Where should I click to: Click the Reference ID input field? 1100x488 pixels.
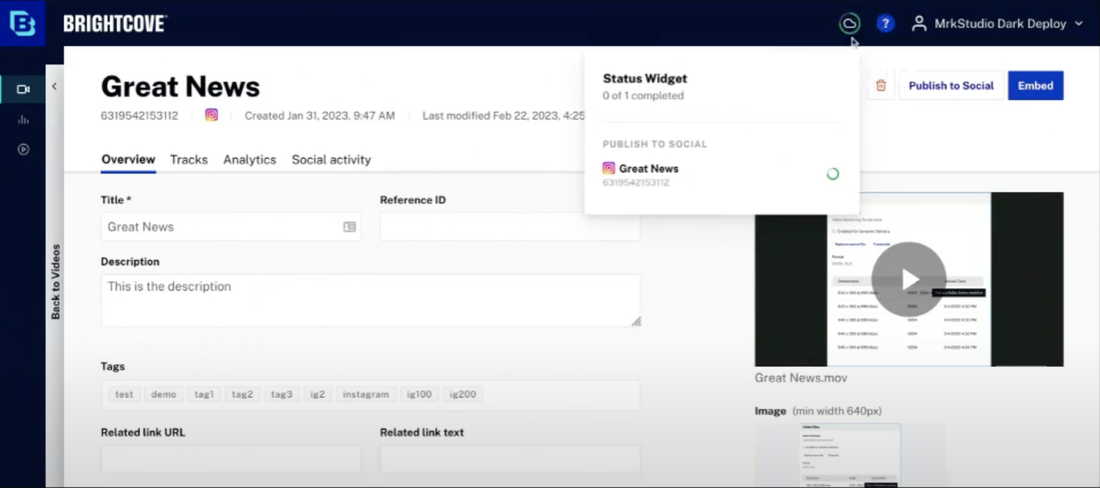(509, 227)
